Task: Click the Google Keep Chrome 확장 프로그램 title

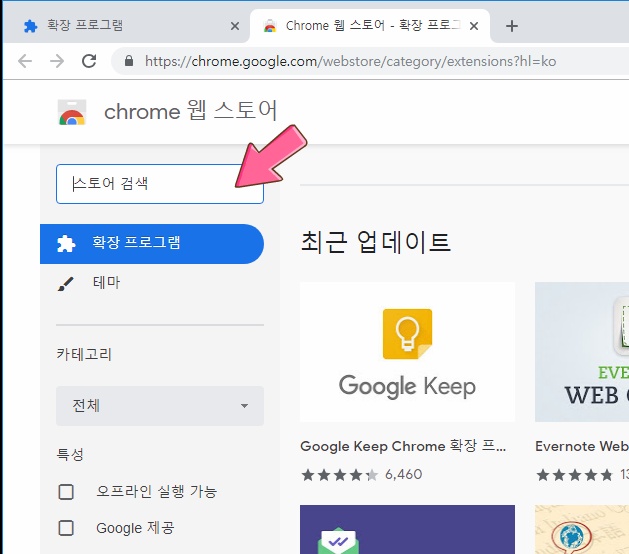Action: point(403,446)
